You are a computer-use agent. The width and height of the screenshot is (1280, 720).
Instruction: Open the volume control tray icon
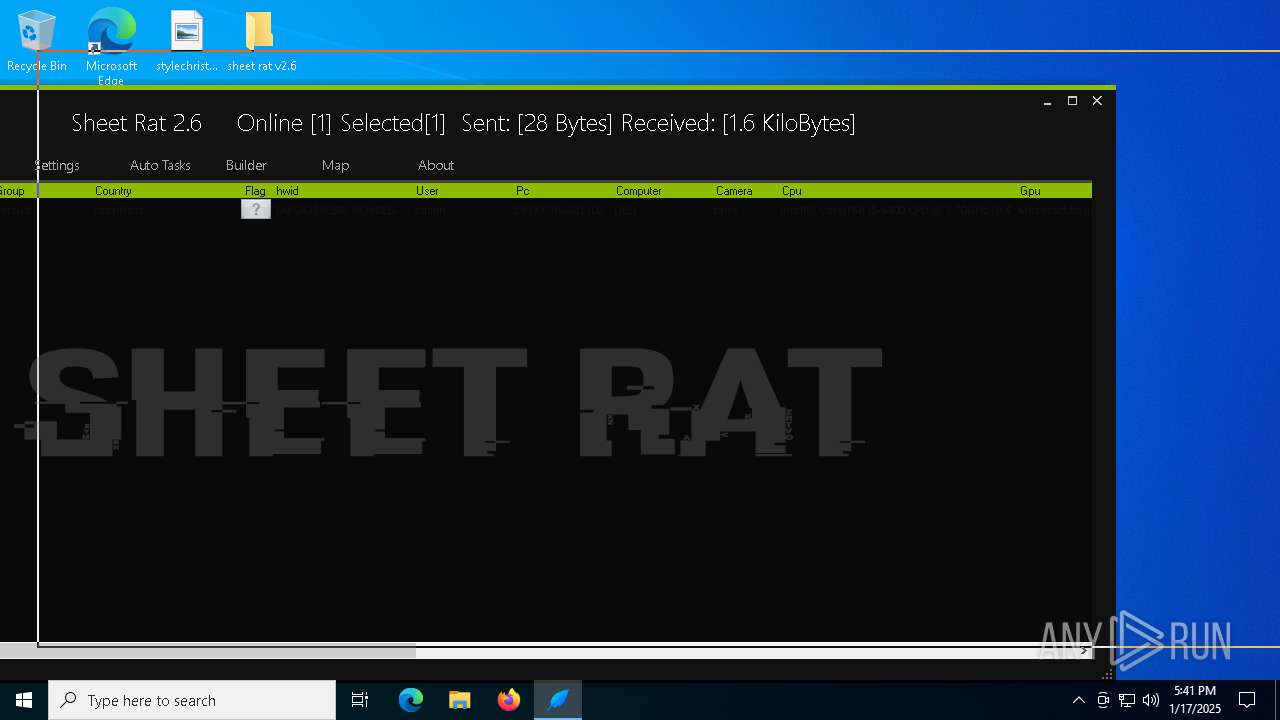(1151, 700)
